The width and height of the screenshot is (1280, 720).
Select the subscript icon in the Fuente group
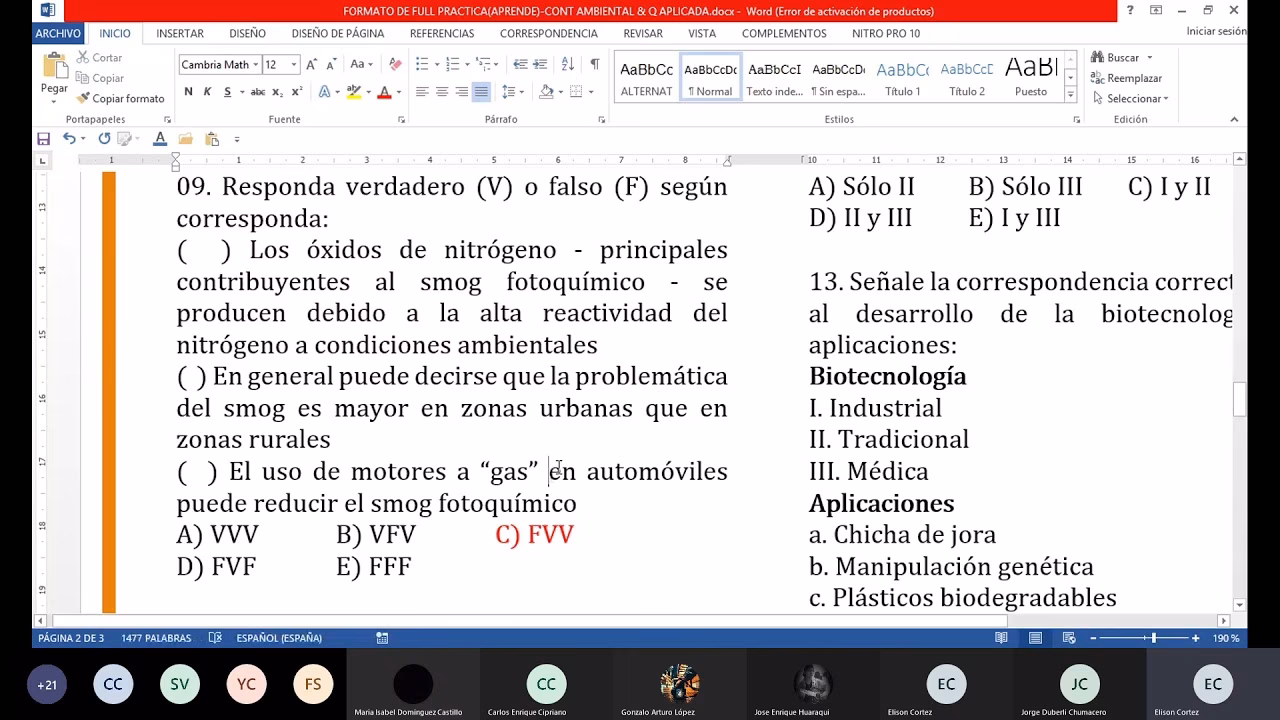tap(277, 92)
